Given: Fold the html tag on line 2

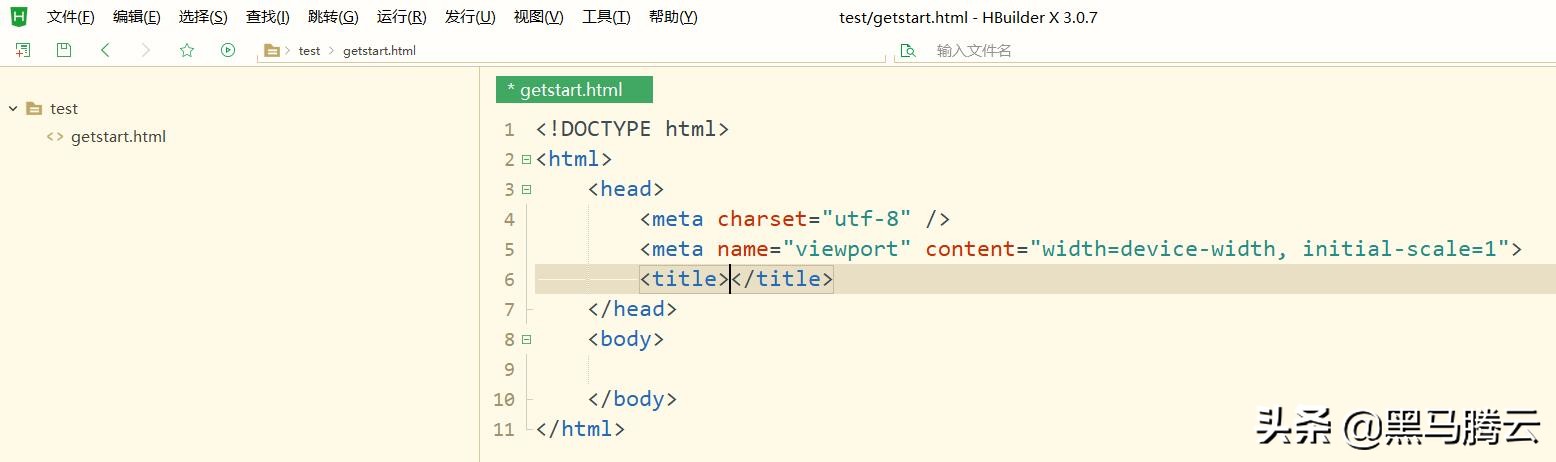Looking at the screenshot, I should pos(526,159).
